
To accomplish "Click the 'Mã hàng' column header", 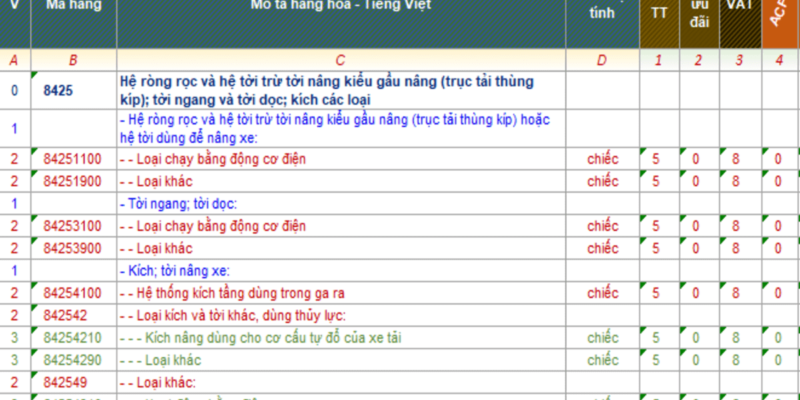I will pos(73,8).
